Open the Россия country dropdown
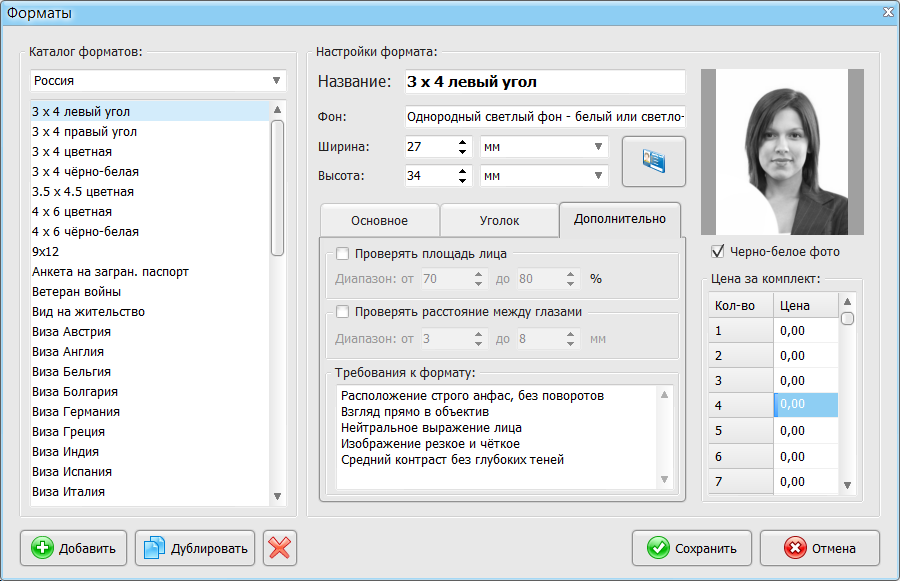The width and height of the screenshot is (900, 581). [x=158, y=81]
